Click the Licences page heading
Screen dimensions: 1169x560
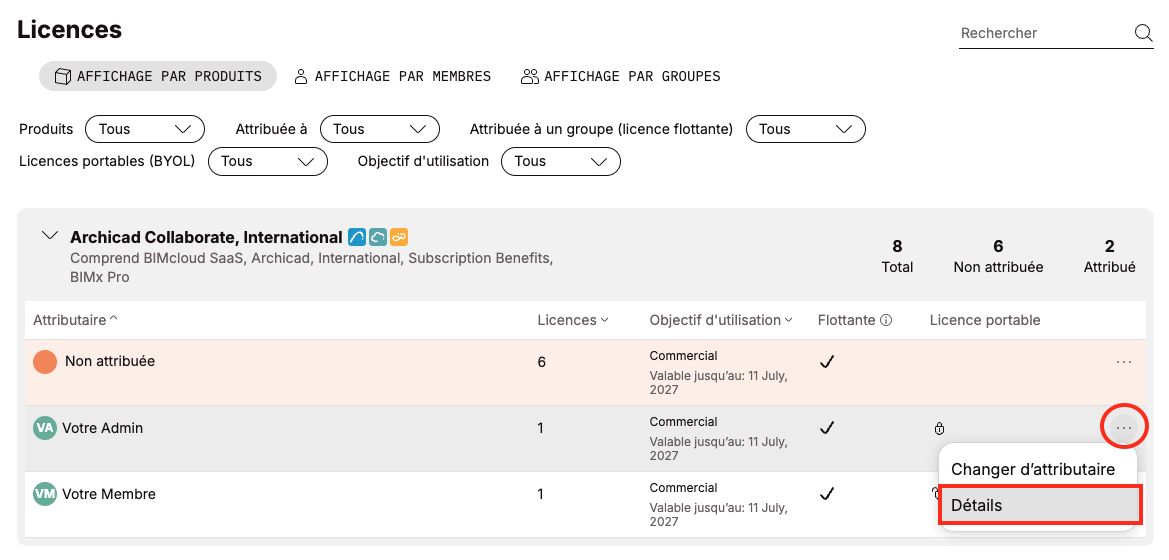[69, 30]
